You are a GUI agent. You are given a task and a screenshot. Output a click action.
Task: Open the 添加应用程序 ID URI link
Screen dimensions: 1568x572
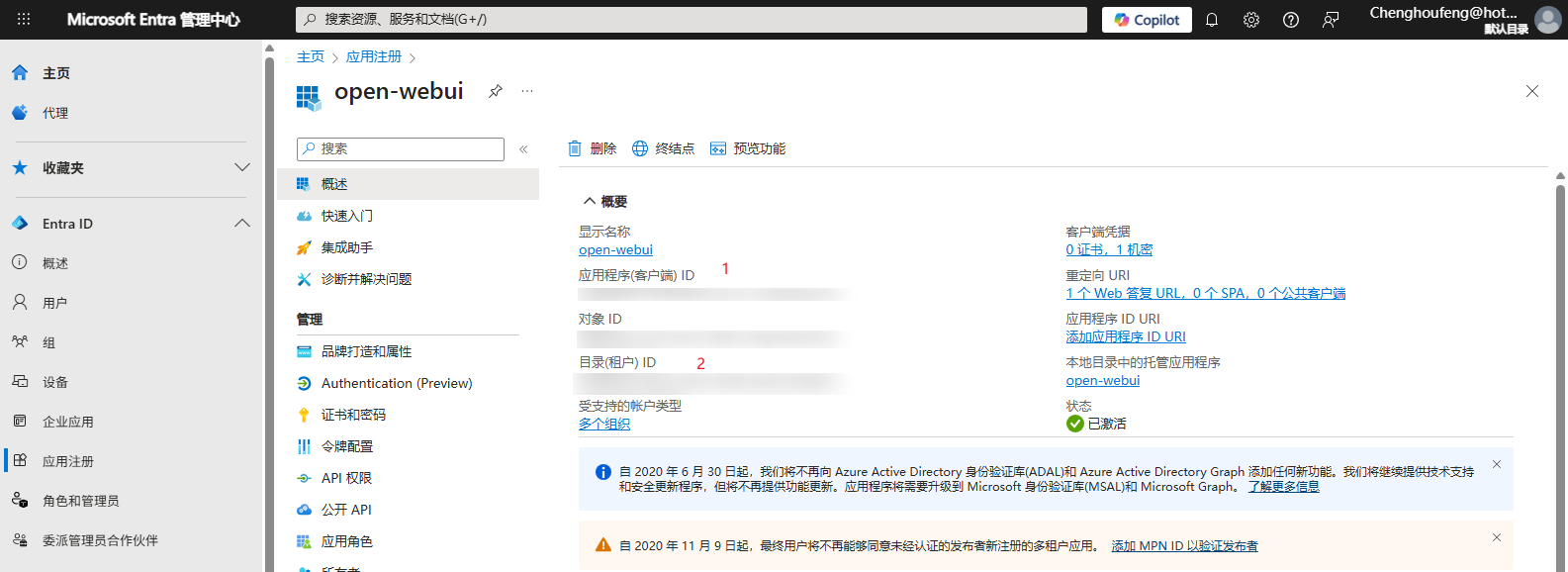[x=1125, y=336]
